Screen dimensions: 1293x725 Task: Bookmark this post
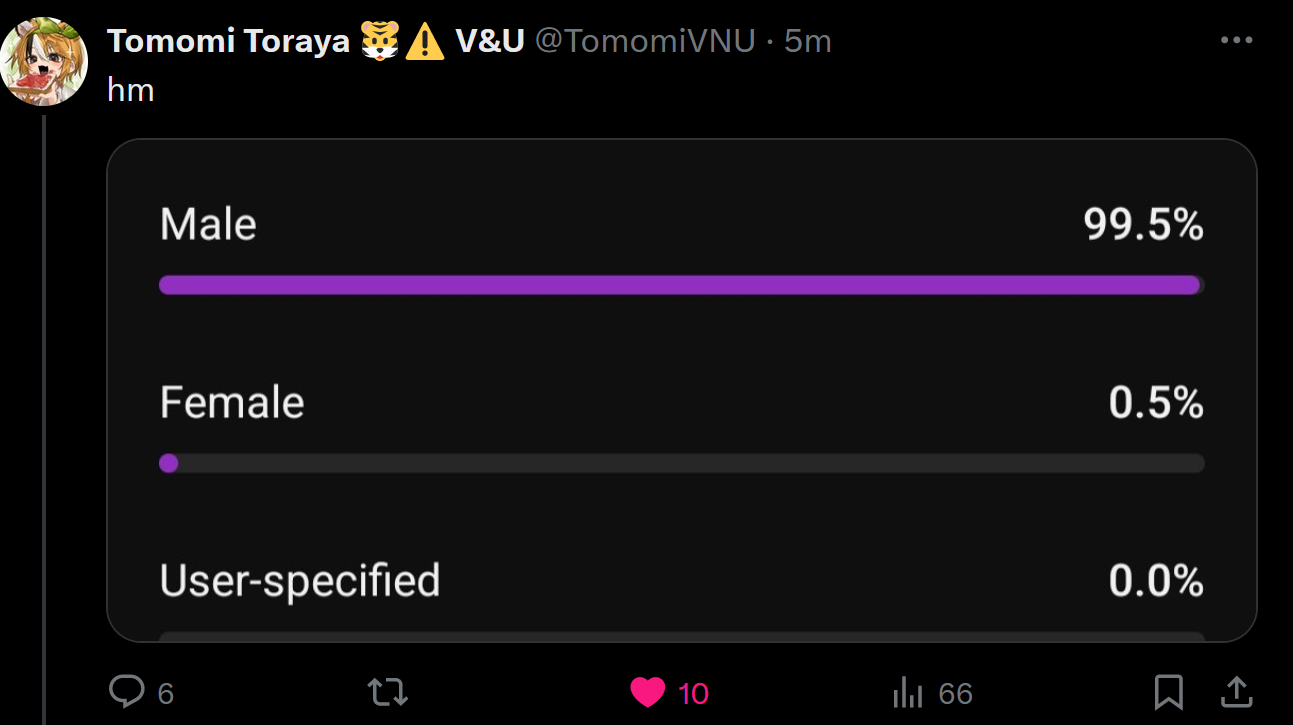pos(1168,692)
